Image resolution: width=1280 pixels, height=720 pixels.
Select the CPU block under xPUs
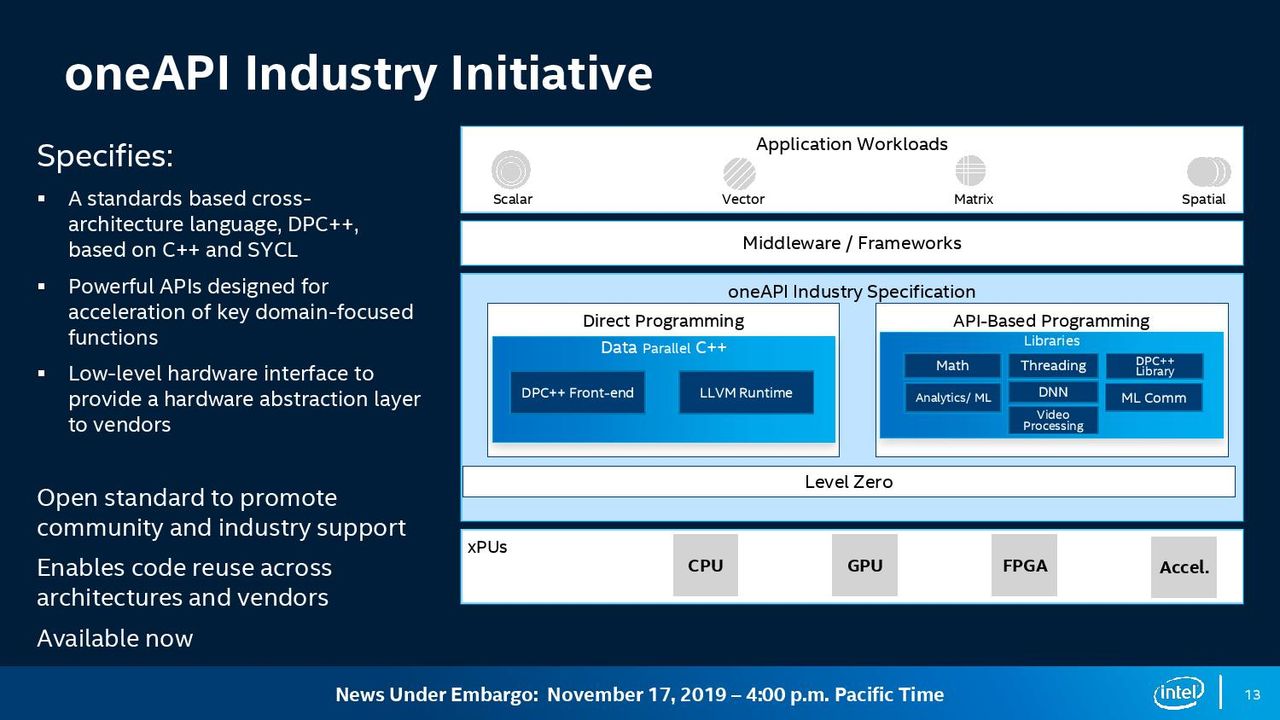tap(705, 565)
